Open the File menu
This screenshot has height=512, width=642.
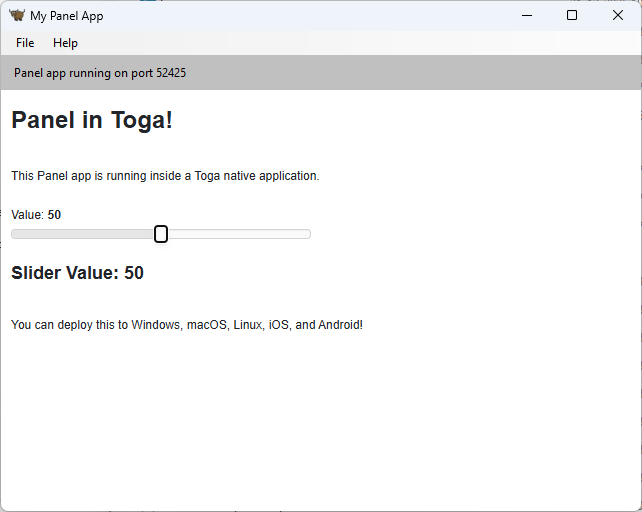click(x=25, y=43)
